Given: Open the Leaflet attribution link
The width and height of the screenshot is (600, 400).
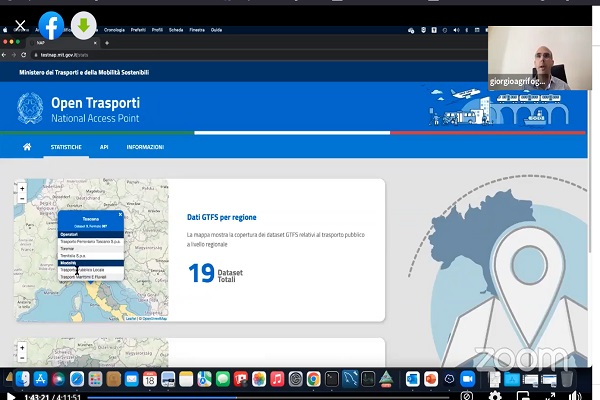Looking at the screenshot, I should [130, 318].
